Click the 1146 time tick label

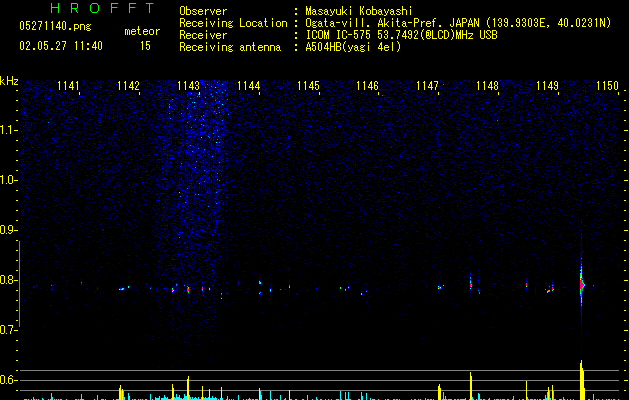coord(367,86)
